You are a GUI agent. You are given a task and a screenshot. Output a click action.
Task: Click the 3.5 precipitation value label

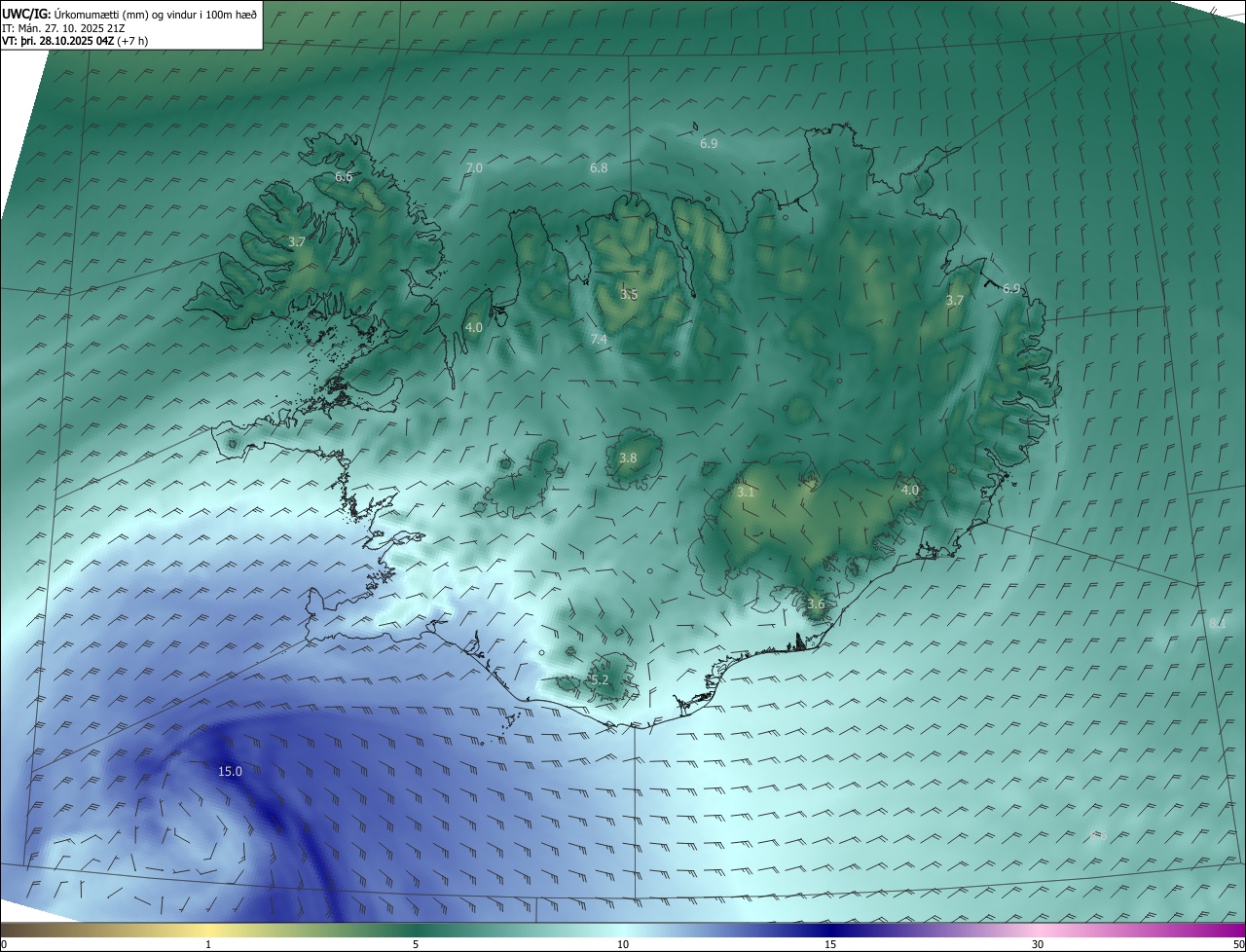point(629,294)
